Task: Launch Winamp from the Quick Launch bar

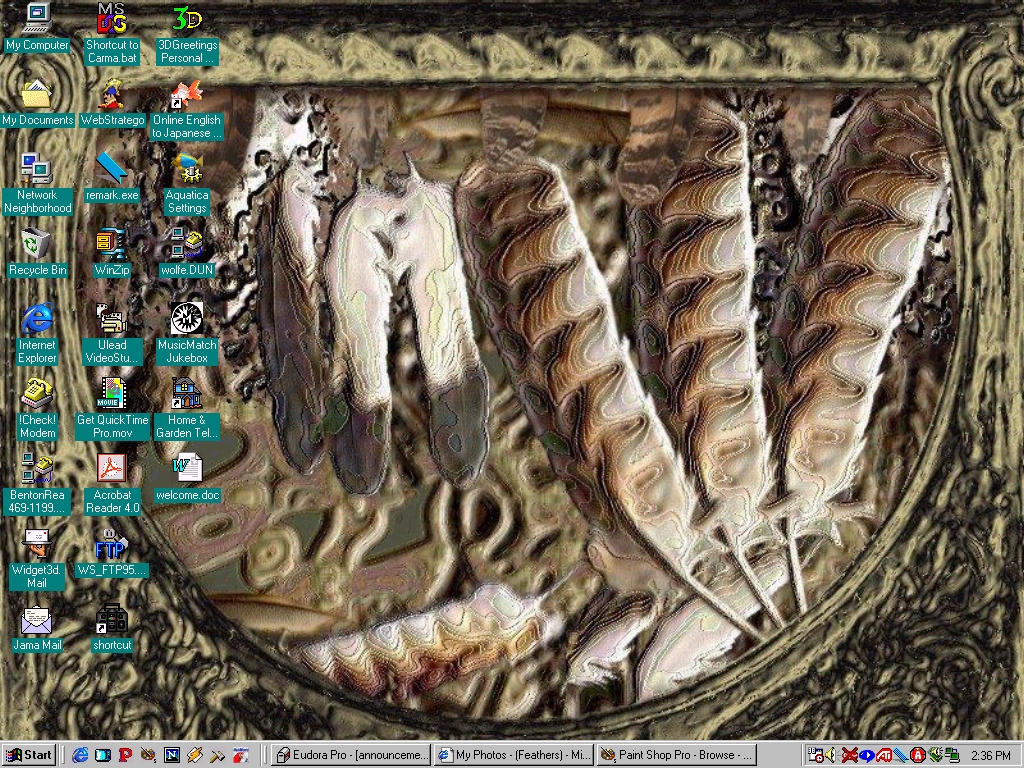Action: (195, 755)
